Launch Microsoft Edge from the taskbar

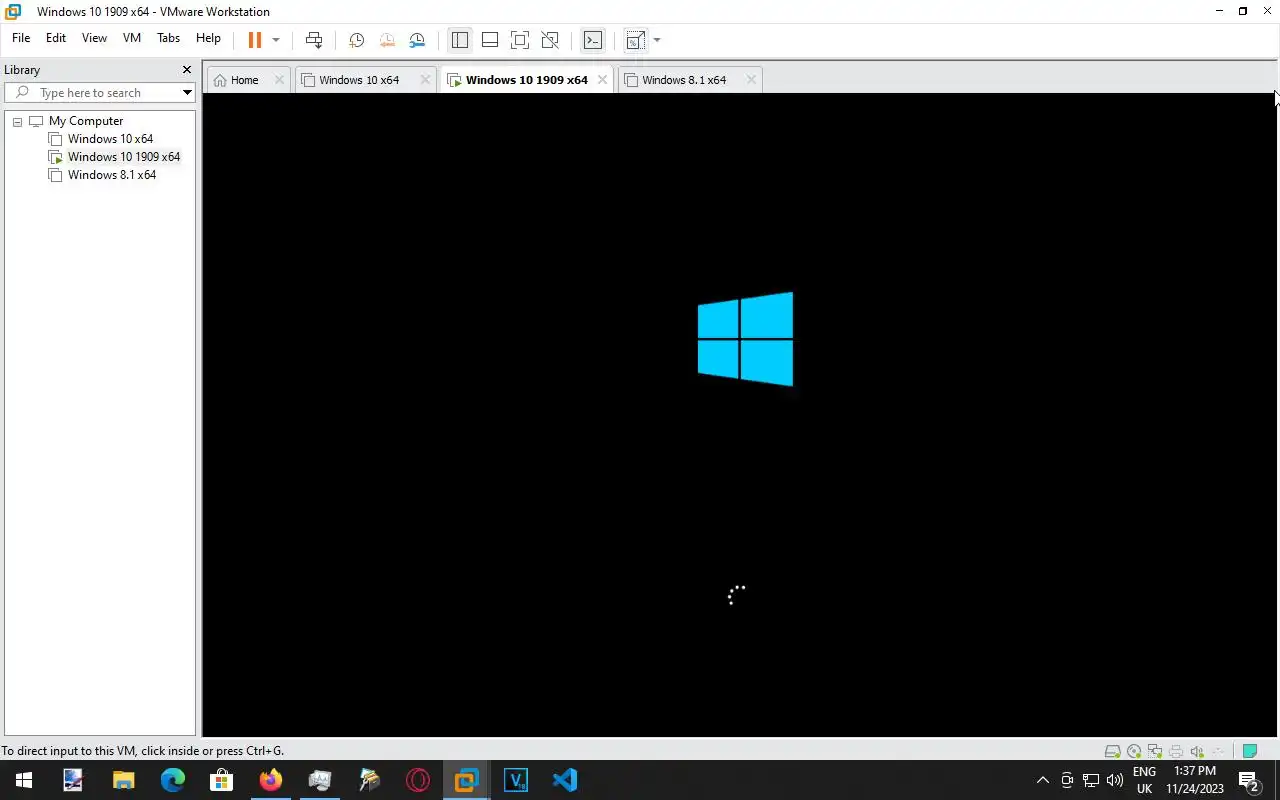pos(172,780)
